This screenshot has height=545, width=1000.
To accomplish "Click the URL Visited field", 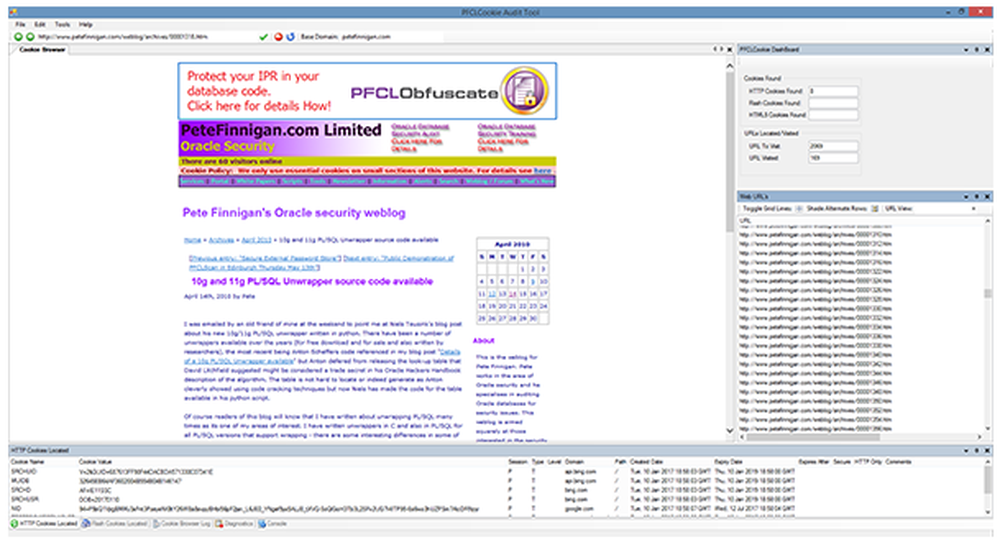I will (833, 157).
